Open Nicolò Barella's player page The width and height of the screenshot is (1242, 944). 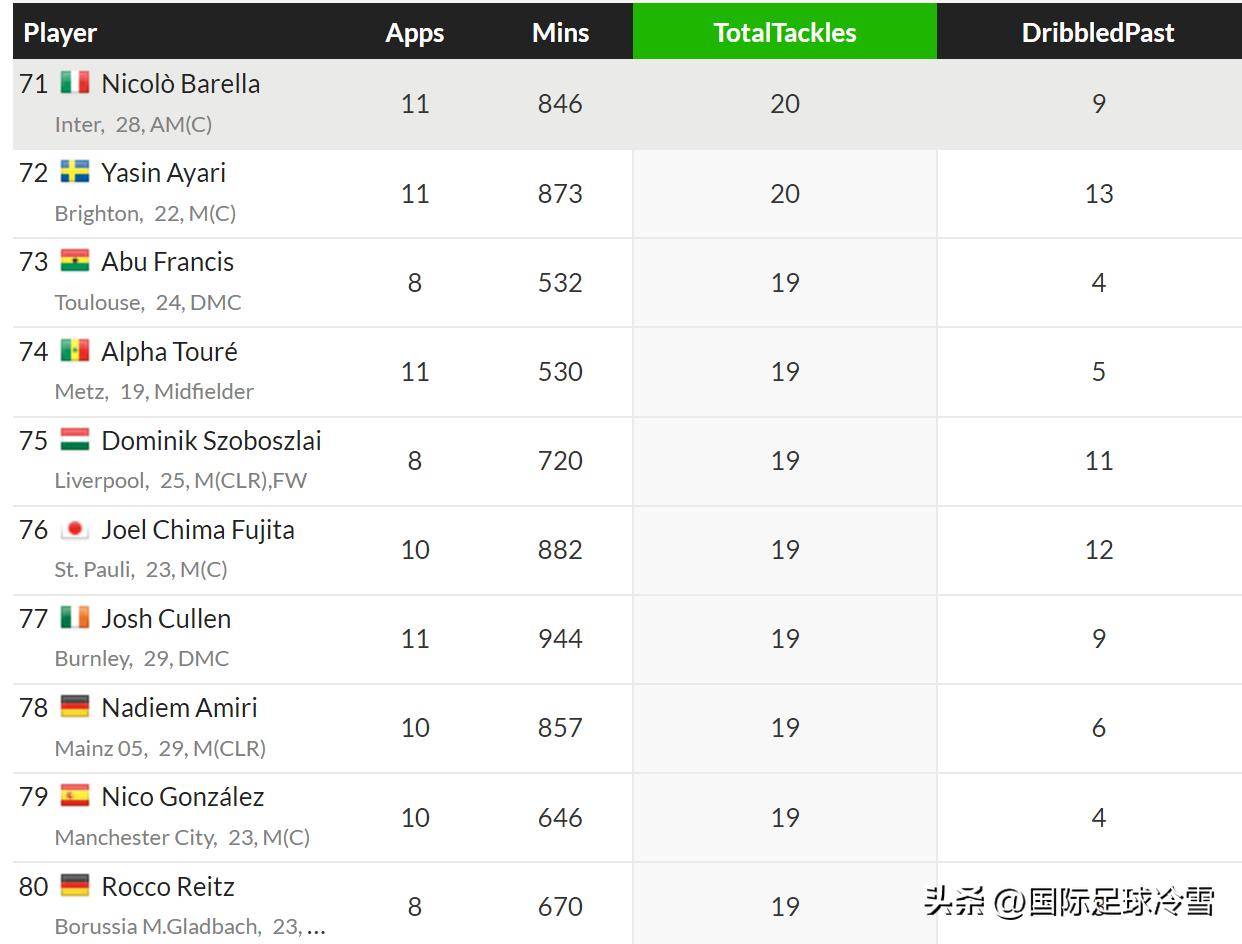pos(180,84)
